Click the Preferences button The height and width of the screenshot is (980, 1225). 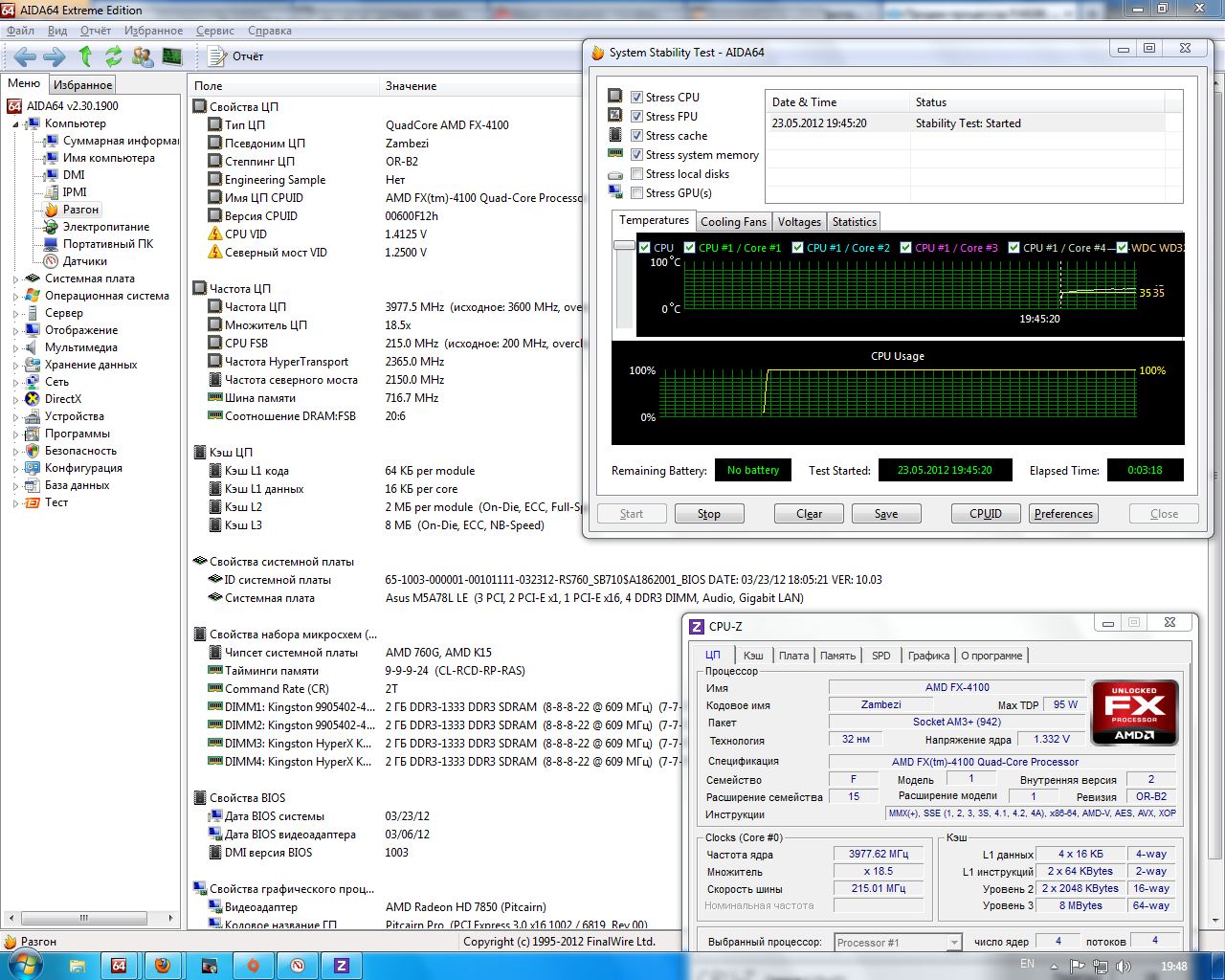click(x=1063, y=514)
